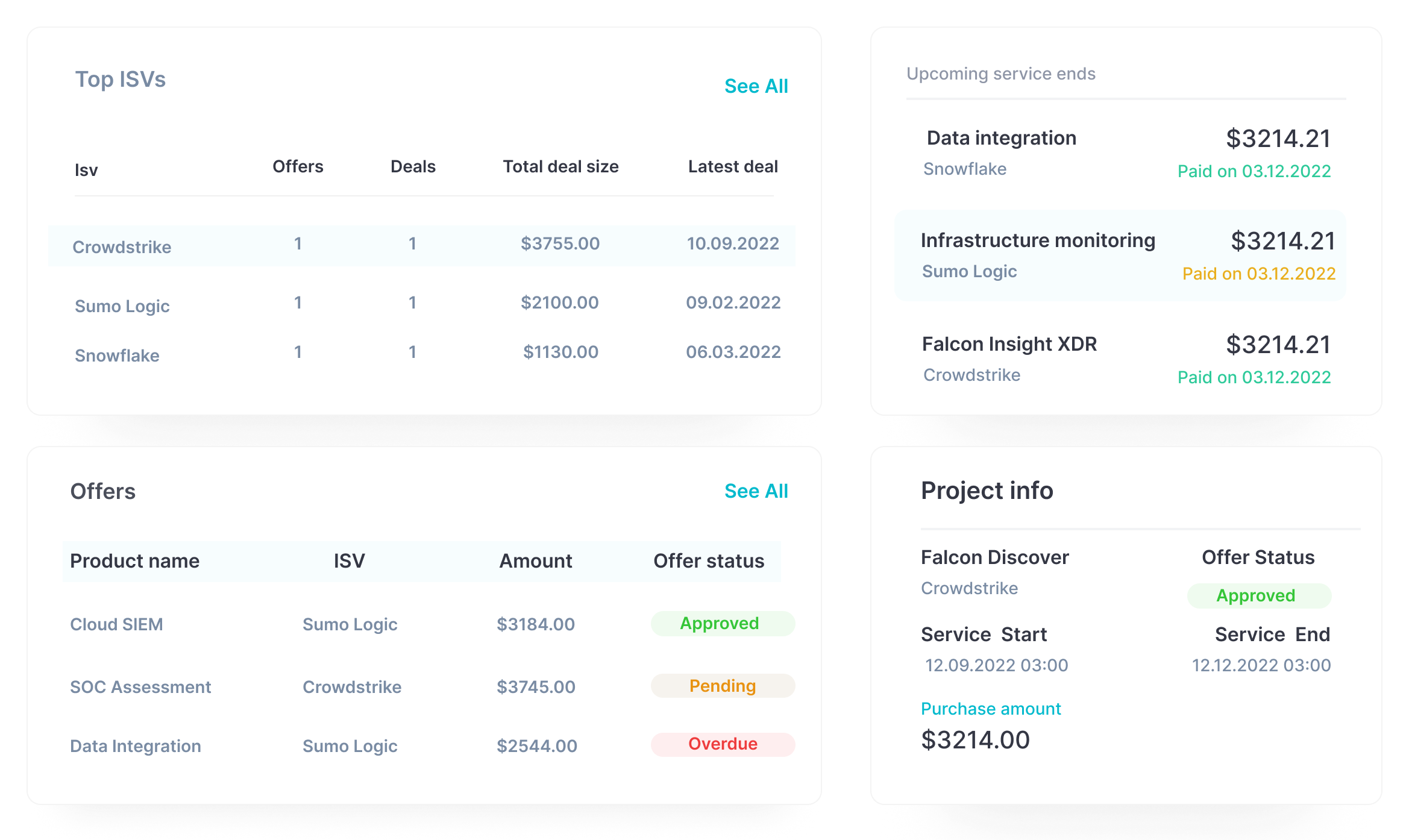Sort by the Total deal size column header

click(x=560, y=166)
